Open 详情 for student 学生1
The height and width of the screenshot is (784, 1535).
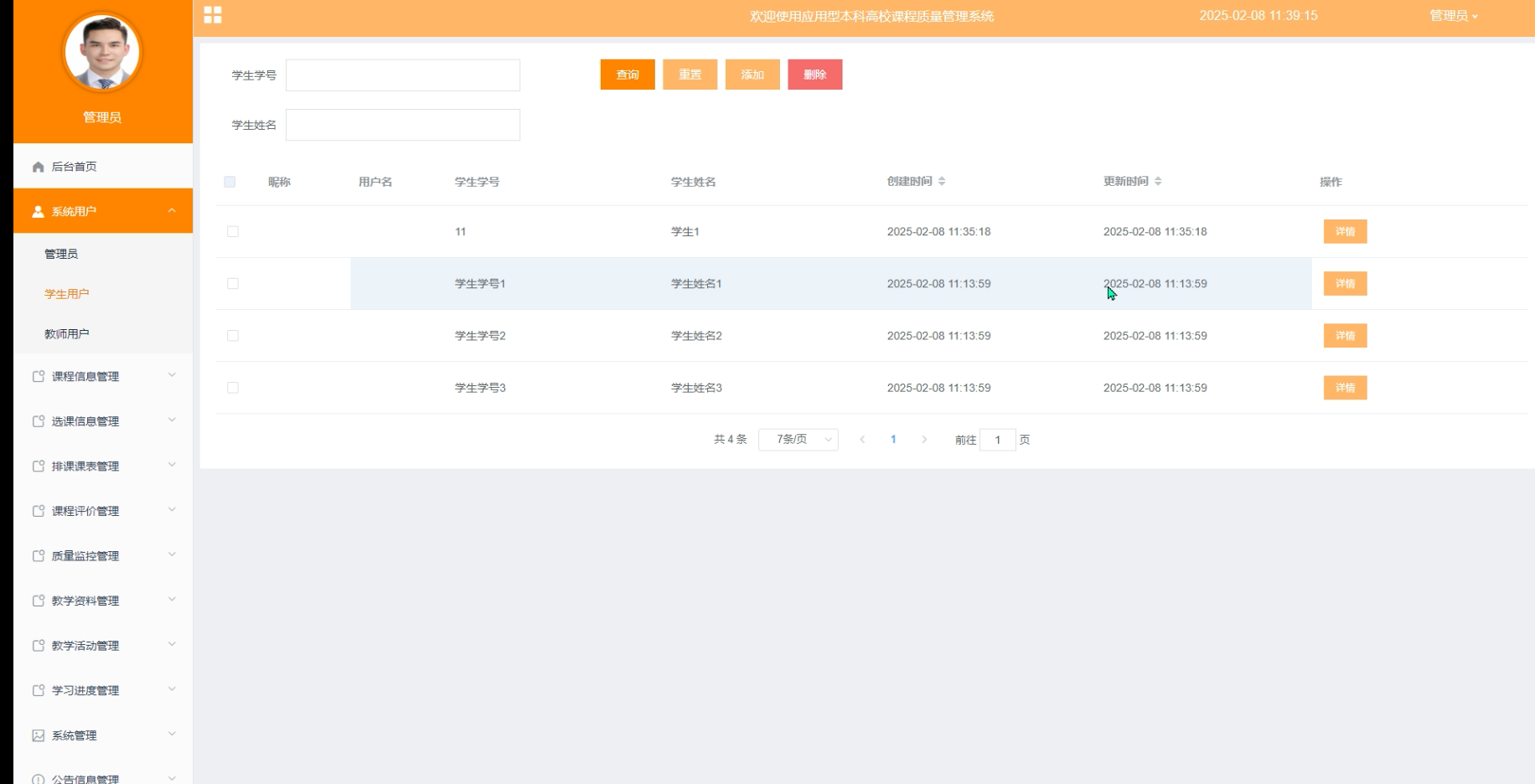[1345, 231]
